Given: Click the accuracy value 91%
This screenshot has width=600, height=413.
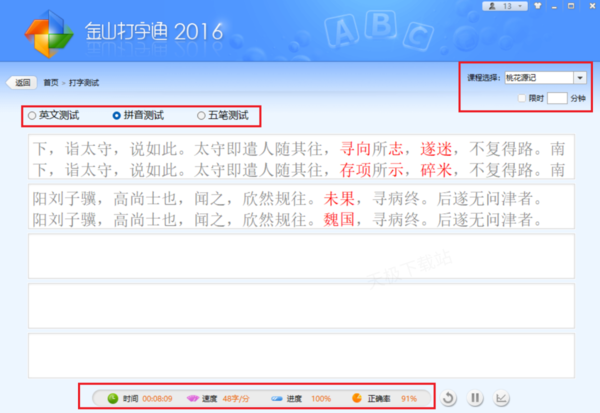Looking at the screenshot, I should click(x=409, y=399).
